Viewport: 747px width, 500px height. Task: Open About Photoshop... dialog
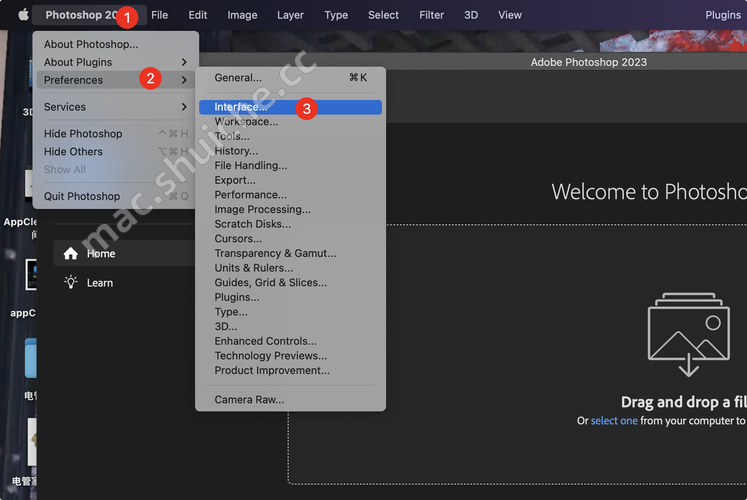tap(91, 45)
